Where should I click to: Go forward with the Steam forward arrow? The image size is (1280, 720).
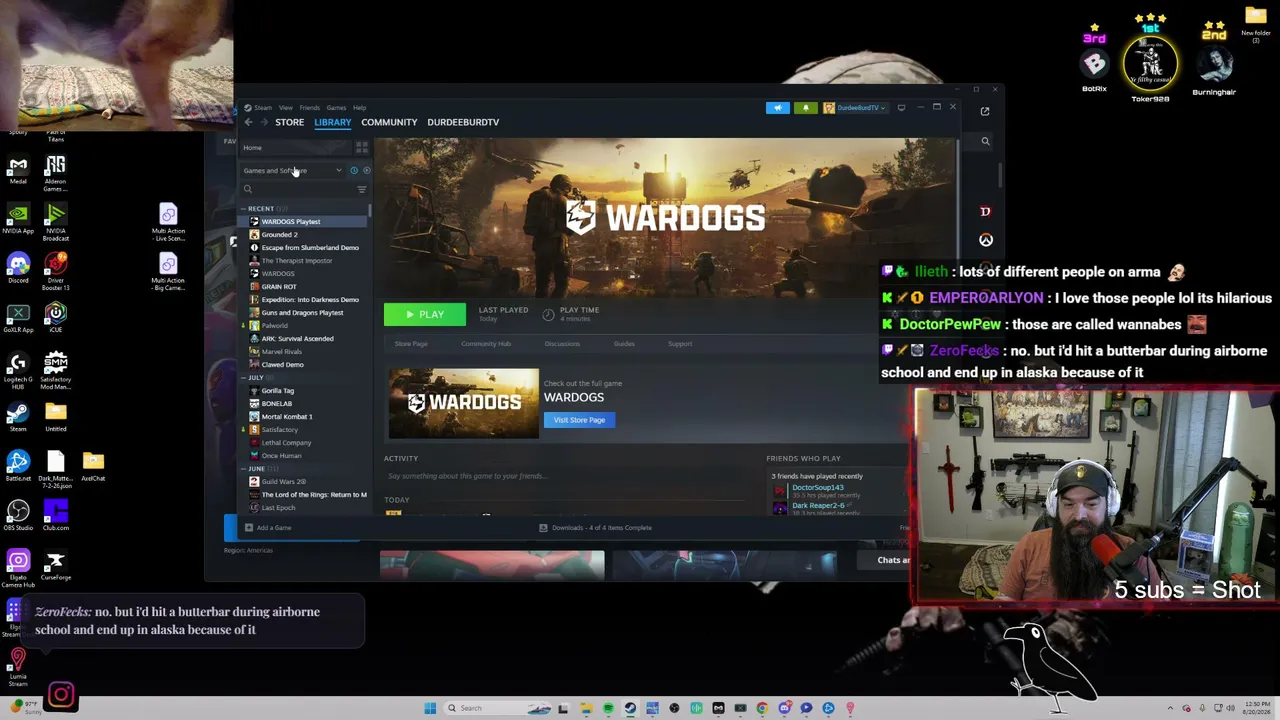coord(263,122)
